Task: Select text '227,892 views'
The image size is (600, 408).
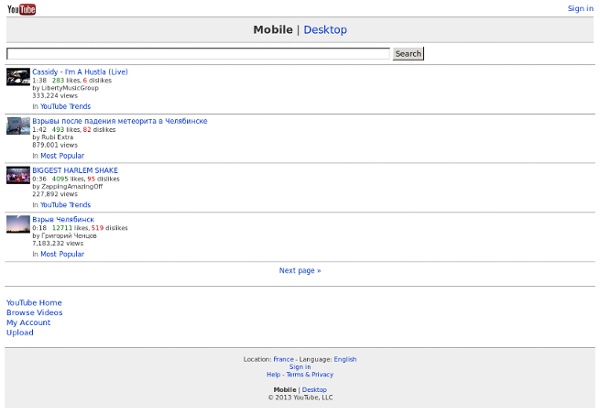Action: tap(55, 194)
